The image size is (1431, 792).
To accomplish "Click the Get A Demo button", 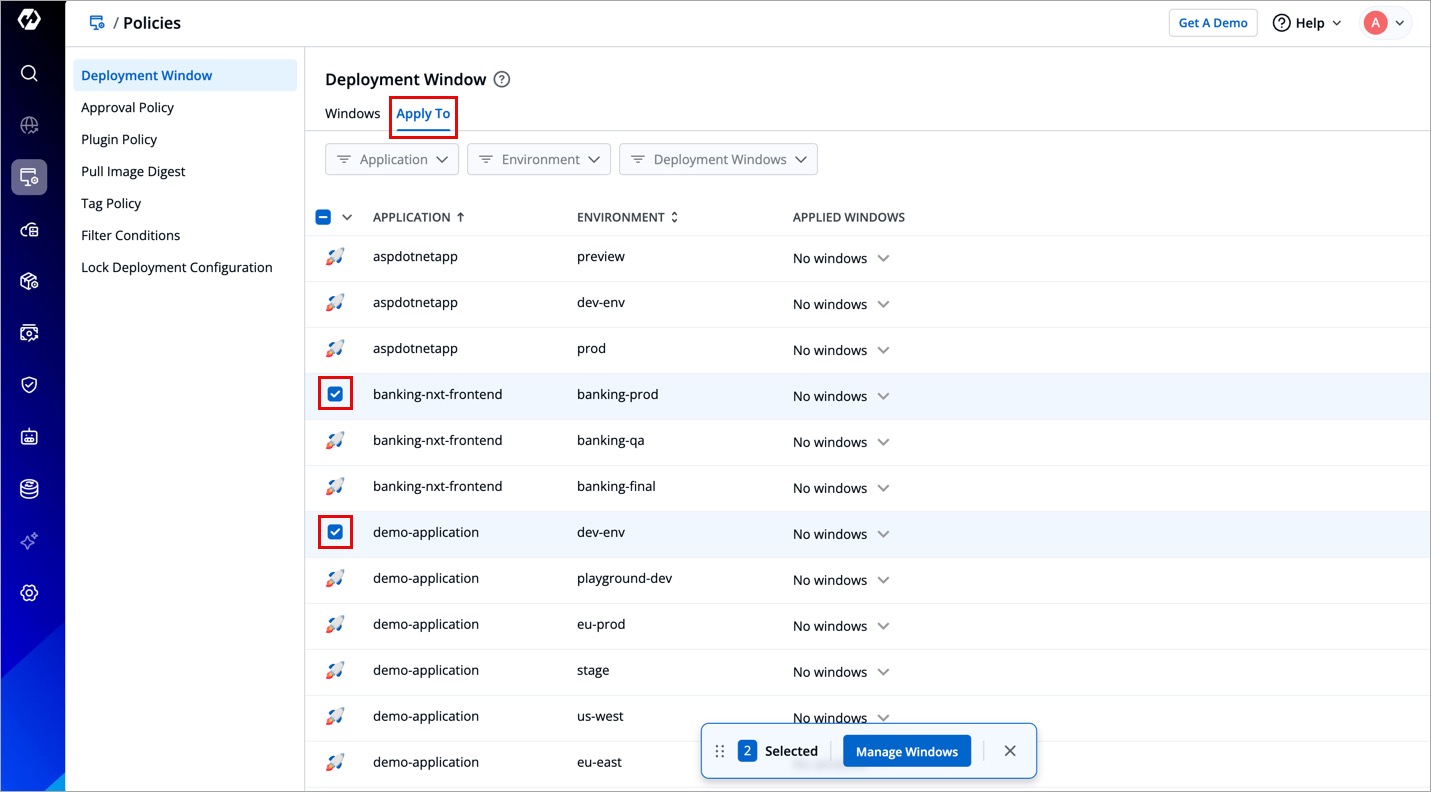I will click(x=1212, y=23).
